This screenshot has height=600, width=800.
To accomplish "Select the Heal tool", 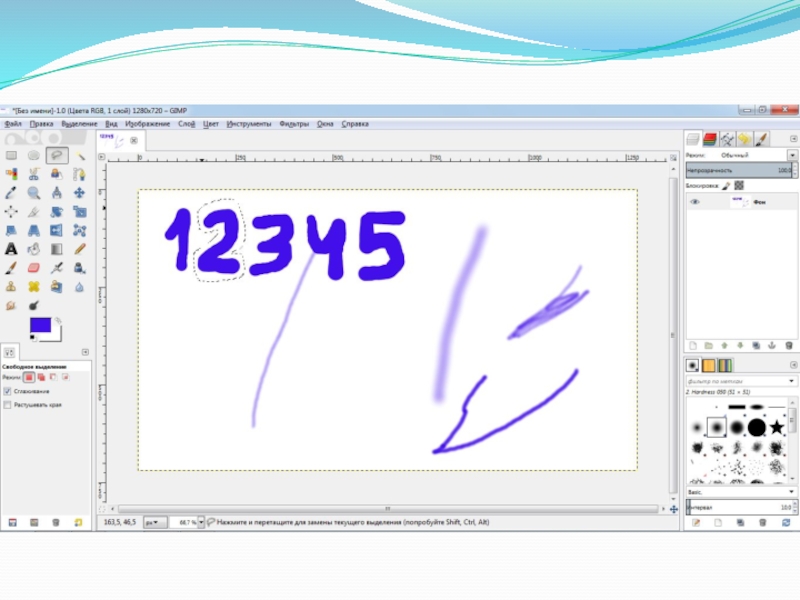I will (34, 287).
